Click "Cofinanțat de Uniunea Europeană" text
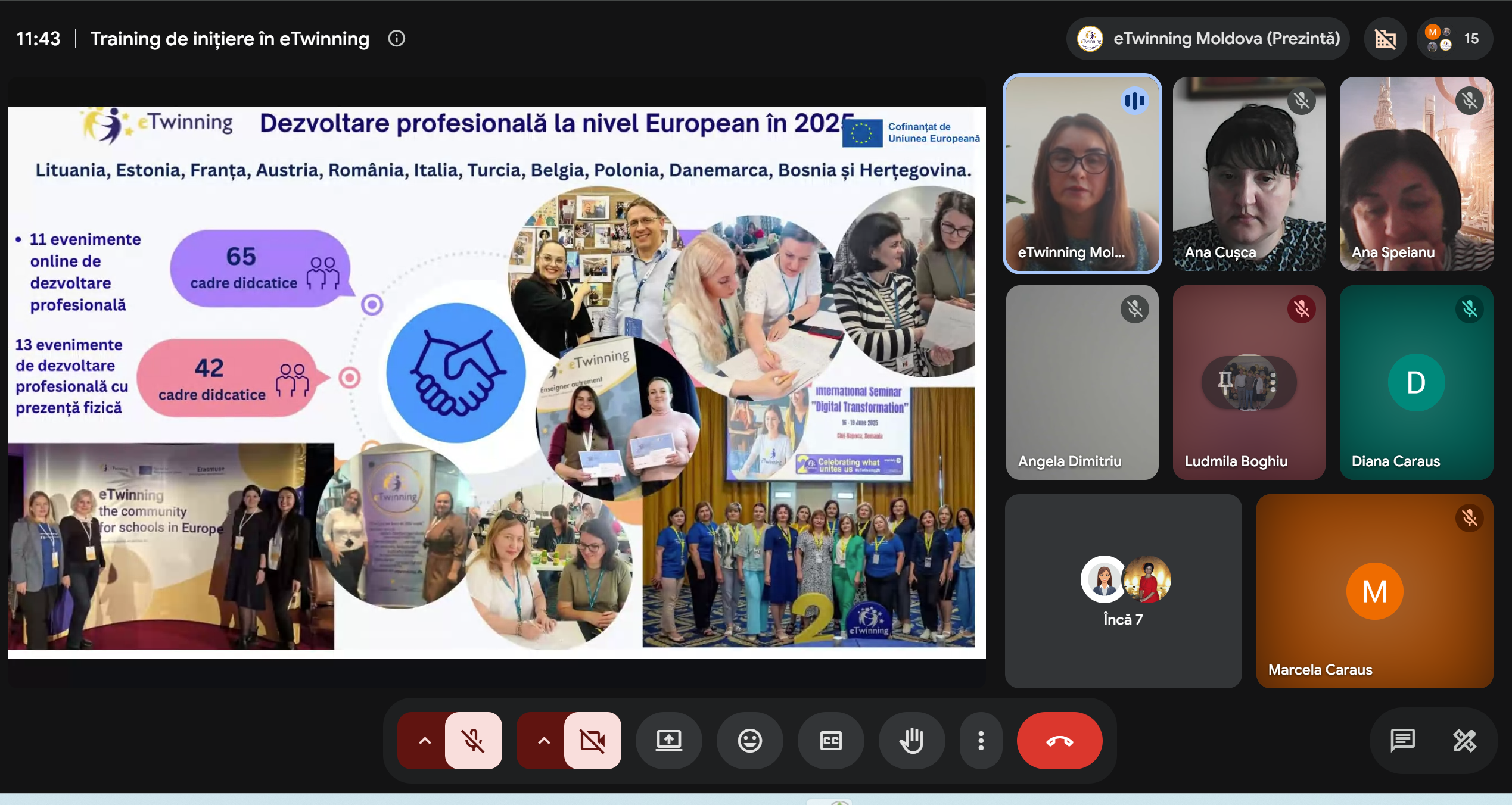The height and width of the screenshot is (805, 1512). (934, 132)
